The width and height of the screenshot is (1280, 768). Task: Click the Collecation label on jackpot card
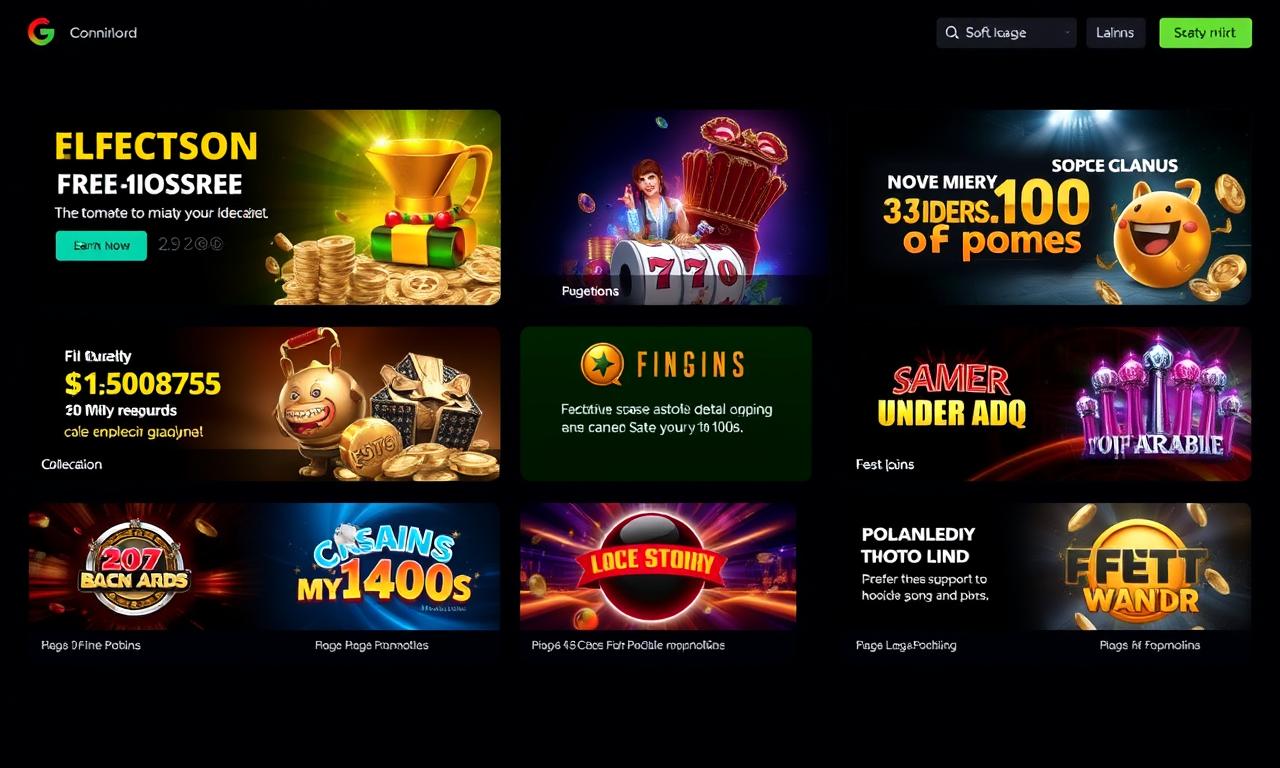click(x=72, y=464)
